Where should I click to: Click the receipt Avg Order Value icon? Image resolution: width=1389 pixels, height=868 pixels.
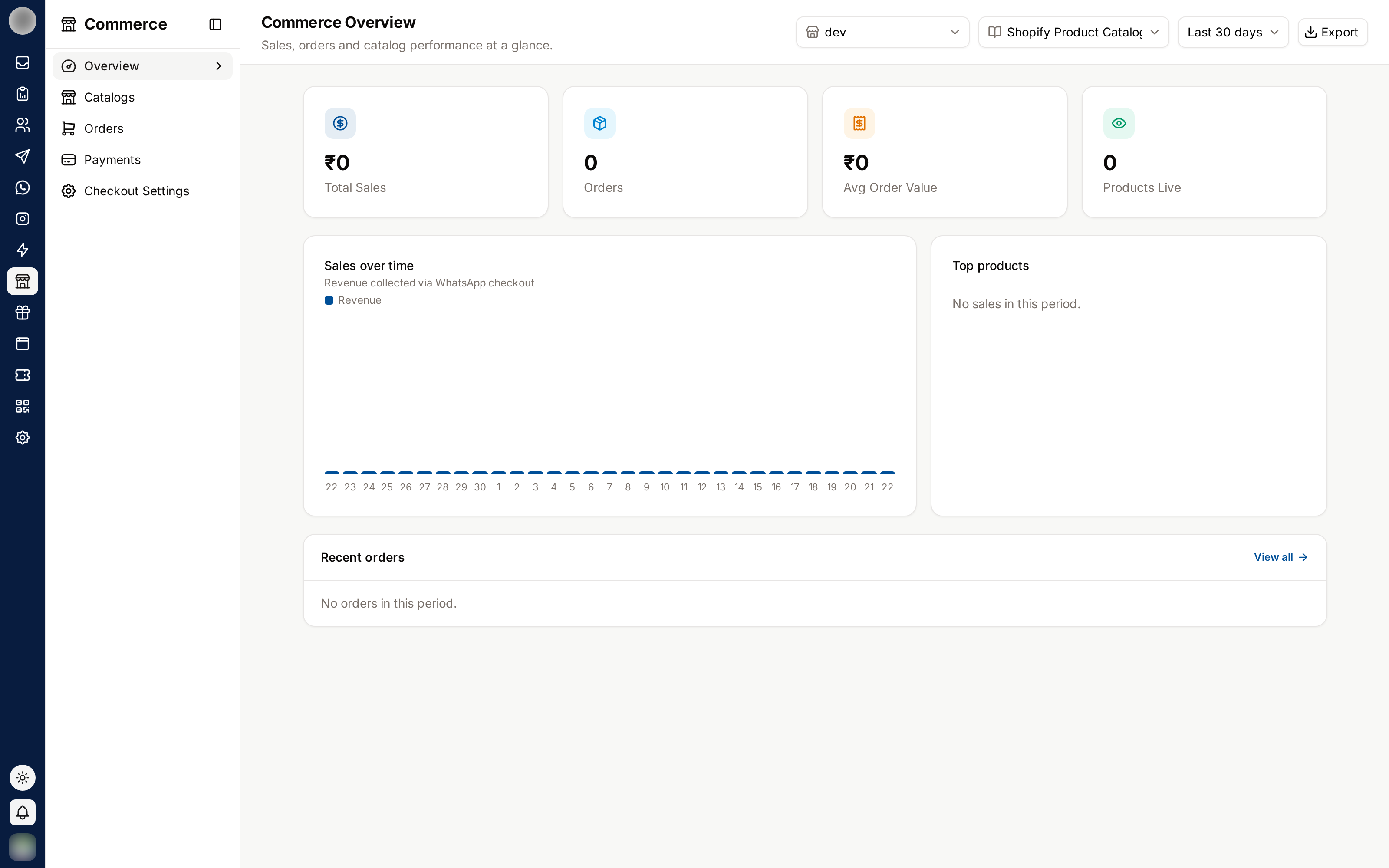pos(859,123)
